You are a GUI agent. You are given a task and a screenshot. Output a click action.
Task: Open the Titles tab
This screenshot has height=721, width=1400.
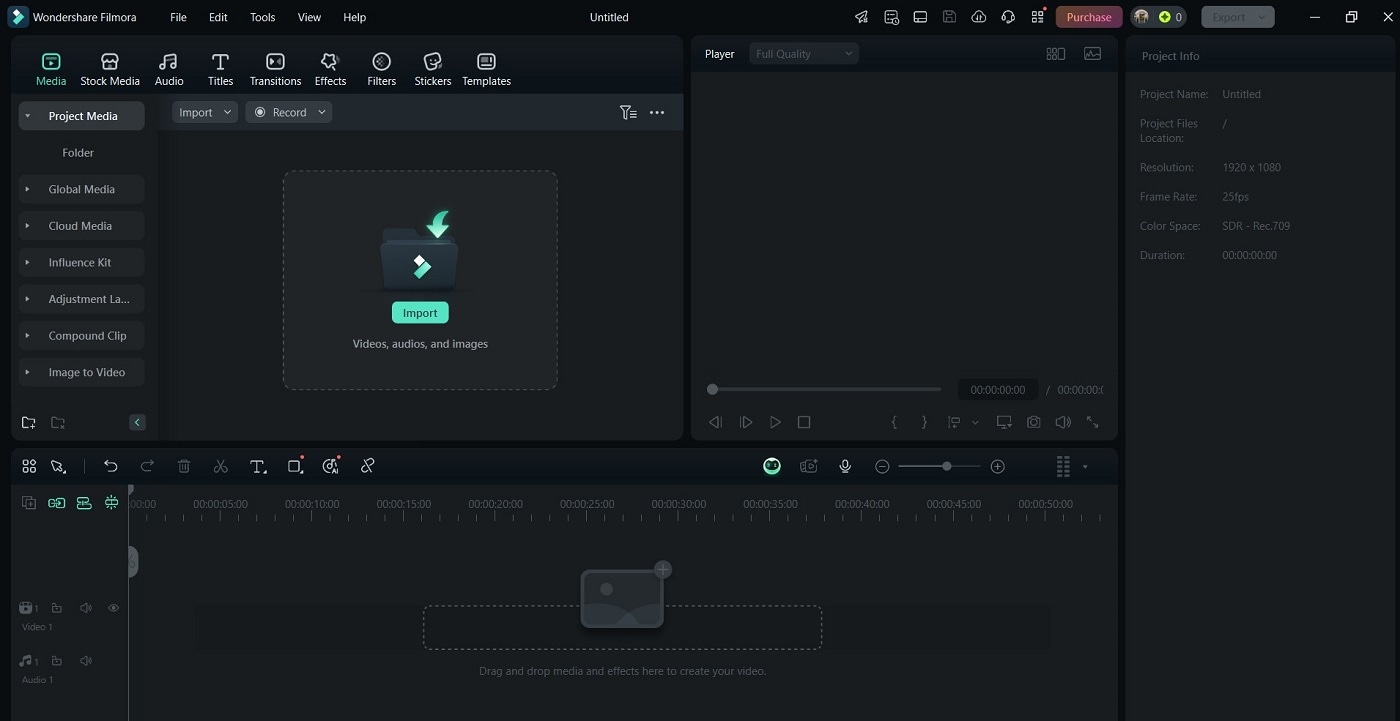220,70
